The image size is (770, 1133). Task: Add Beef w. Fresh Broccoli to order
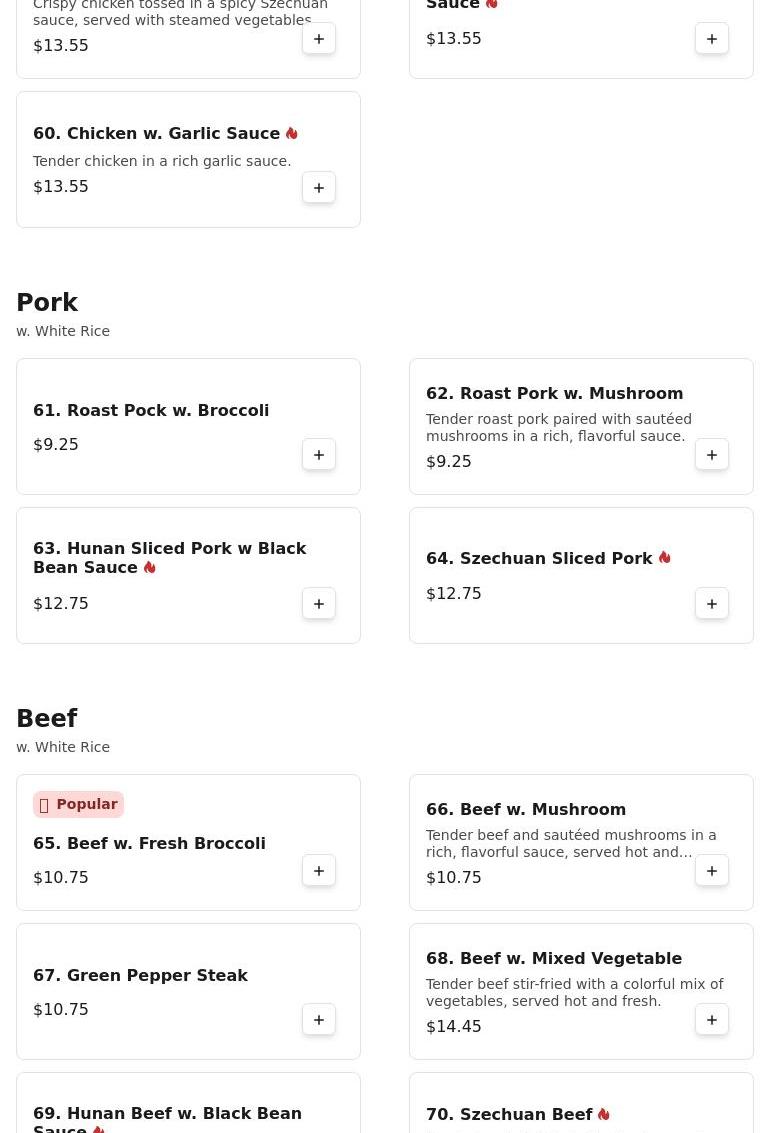pos(319,871)
